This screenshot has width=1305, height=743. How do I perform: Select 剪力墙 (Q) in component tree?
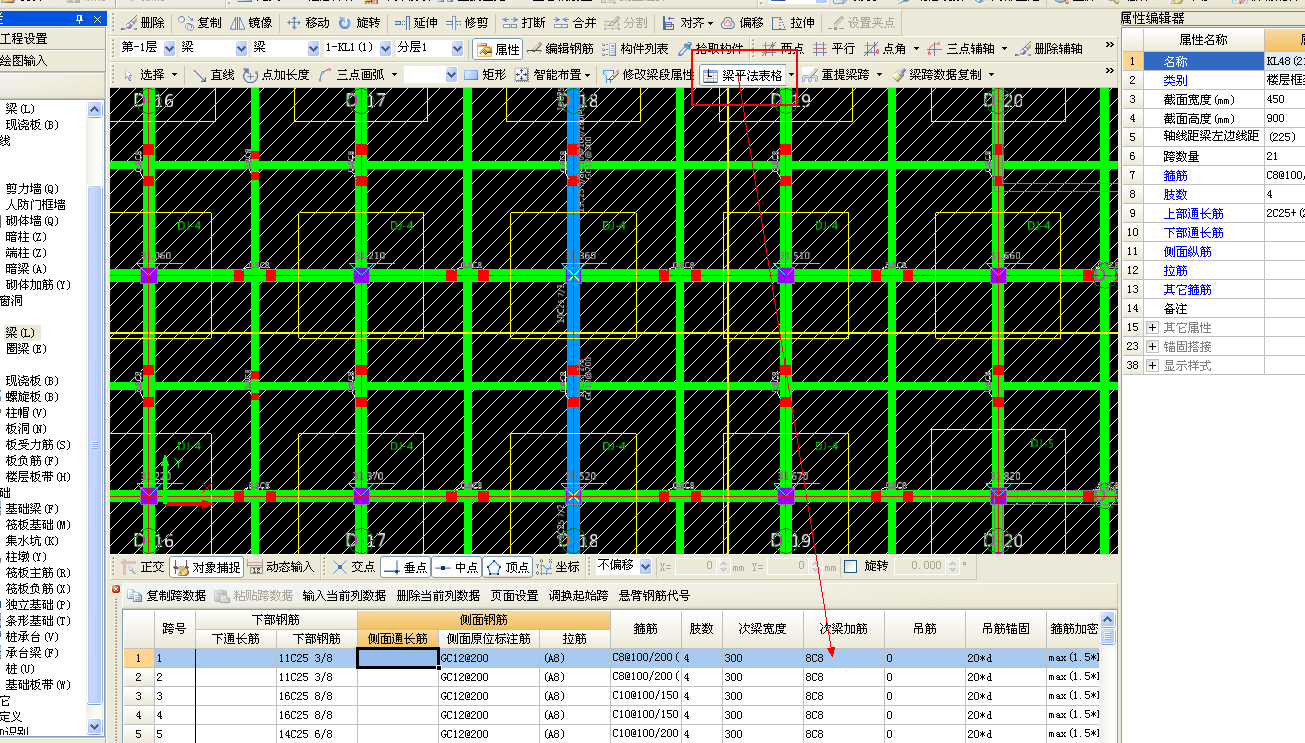pos(32,189)
